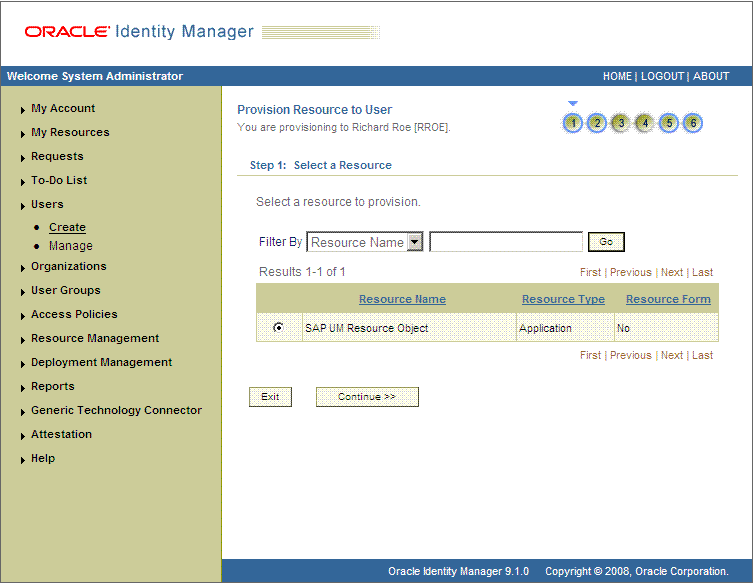The width and height of the screenshot is (753, 583).
Task: Click the HOME link
Action: tap(617, 76)
